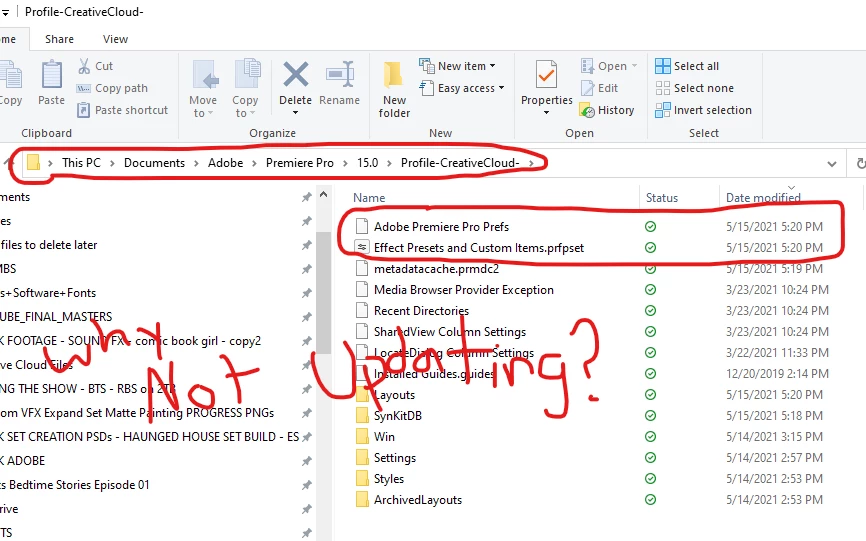Open 'Bedtime Stories Episode 01' quick access item
Image resolution: width=866 pixels, height=541 pixels.
(x=75, y=485)
